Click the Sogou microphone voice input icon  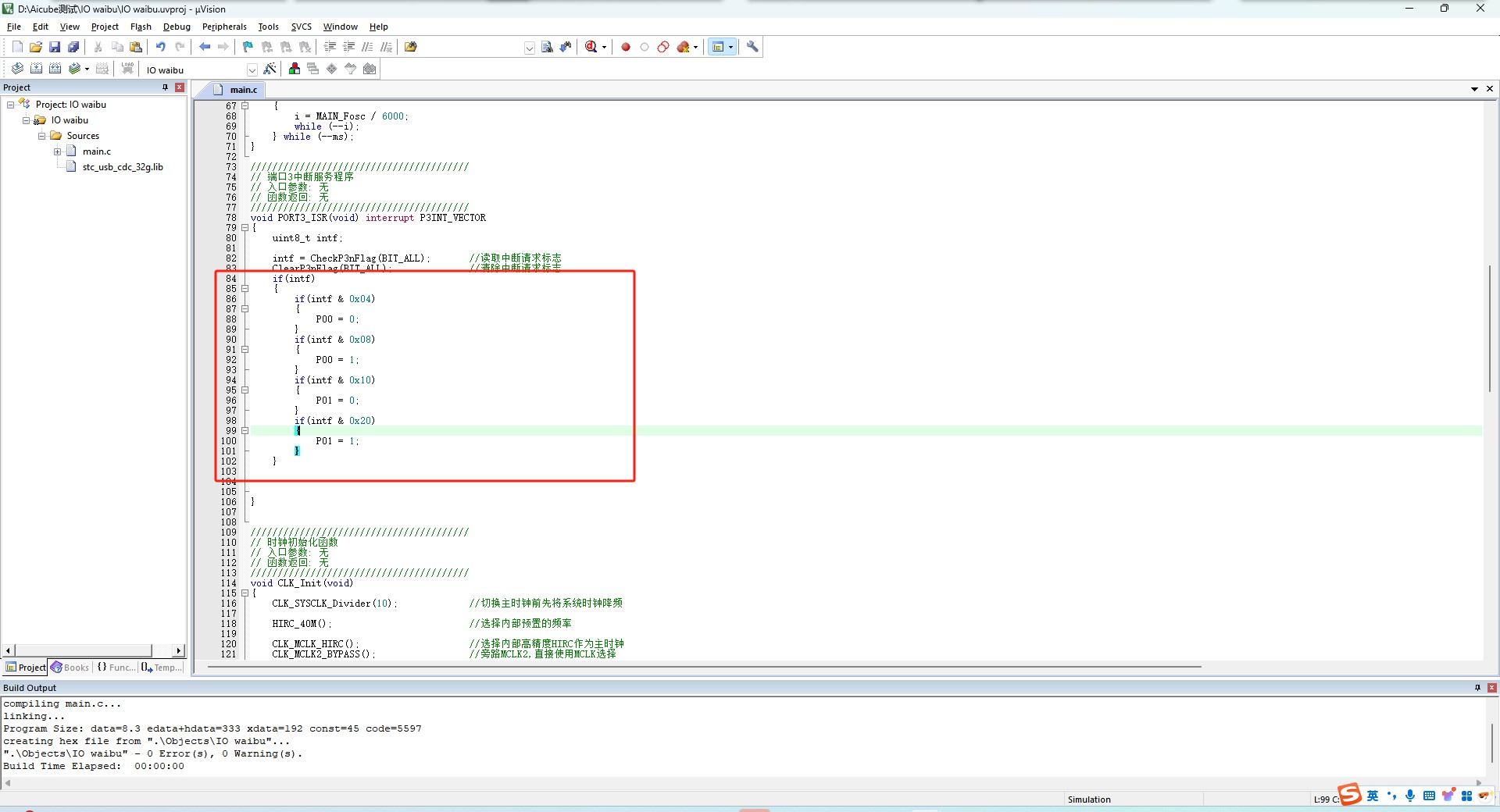(x=1410, y=796)
